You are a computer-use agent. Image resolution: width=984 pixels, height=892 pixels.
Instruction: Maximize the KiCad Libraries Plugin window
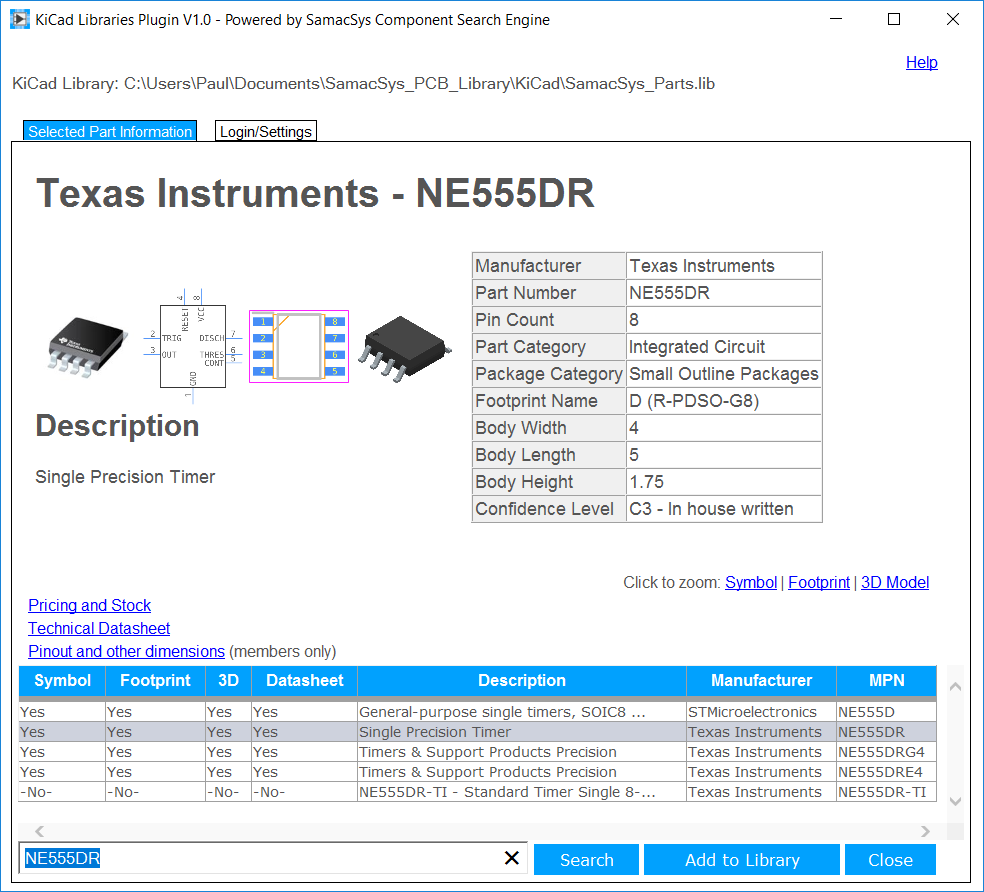[894, 19]
